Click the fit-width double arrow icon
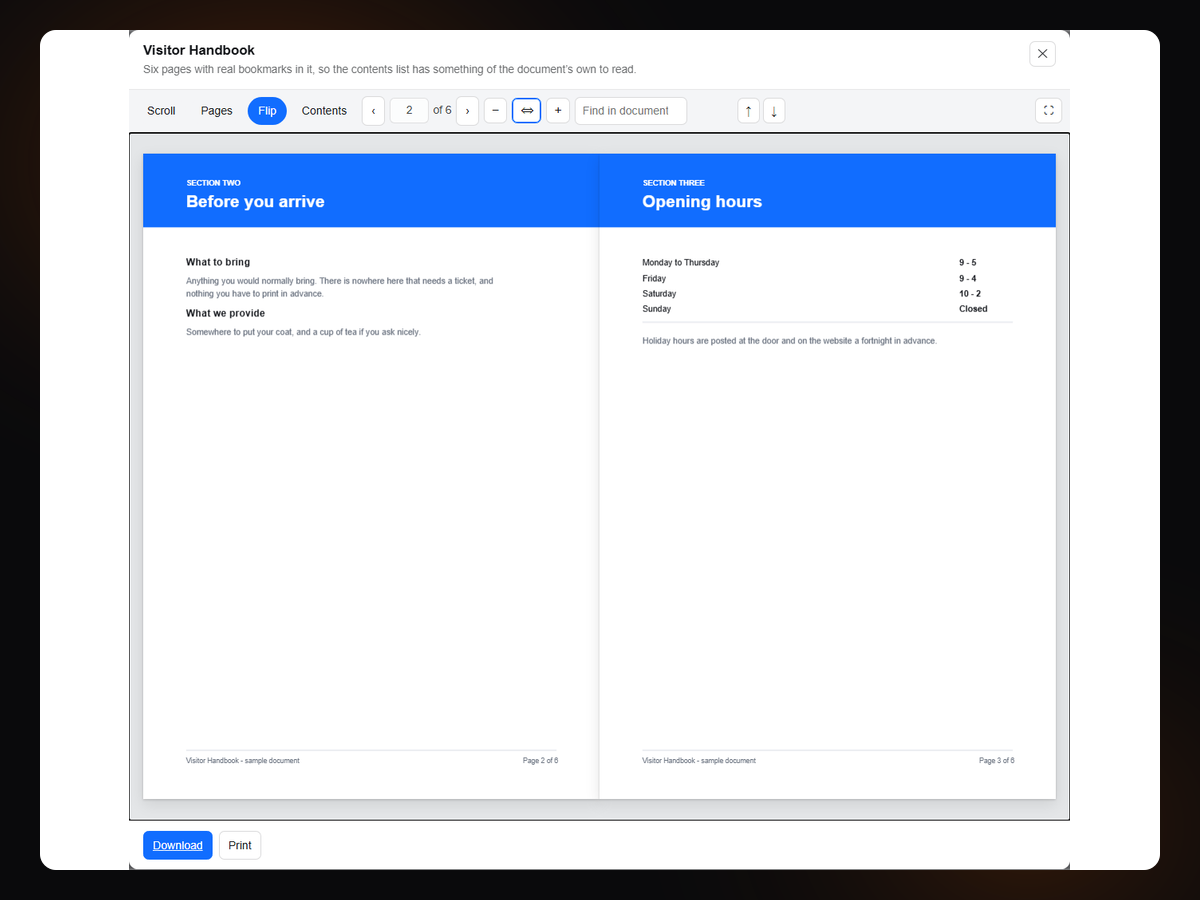1200x900 pixels. pyautogui.click(x=527, y=111)
